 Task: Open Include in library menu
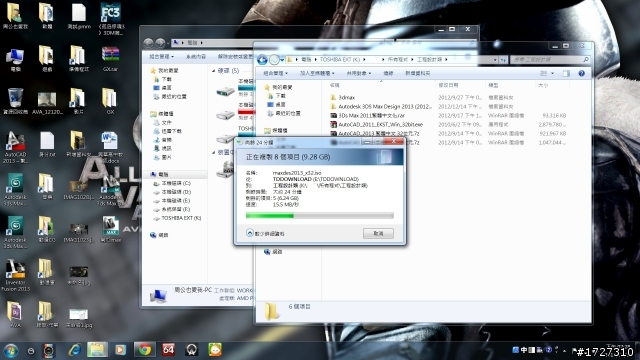(317, 73)
